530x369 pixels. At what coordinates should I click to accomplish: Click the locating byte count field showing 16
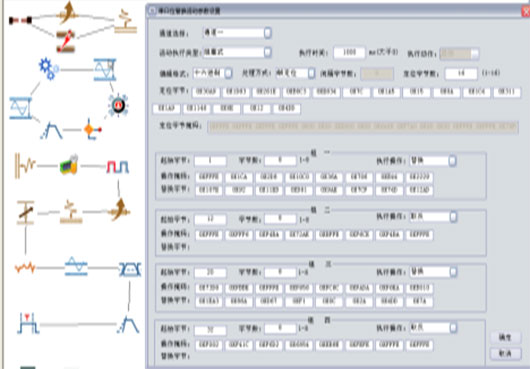461,73
